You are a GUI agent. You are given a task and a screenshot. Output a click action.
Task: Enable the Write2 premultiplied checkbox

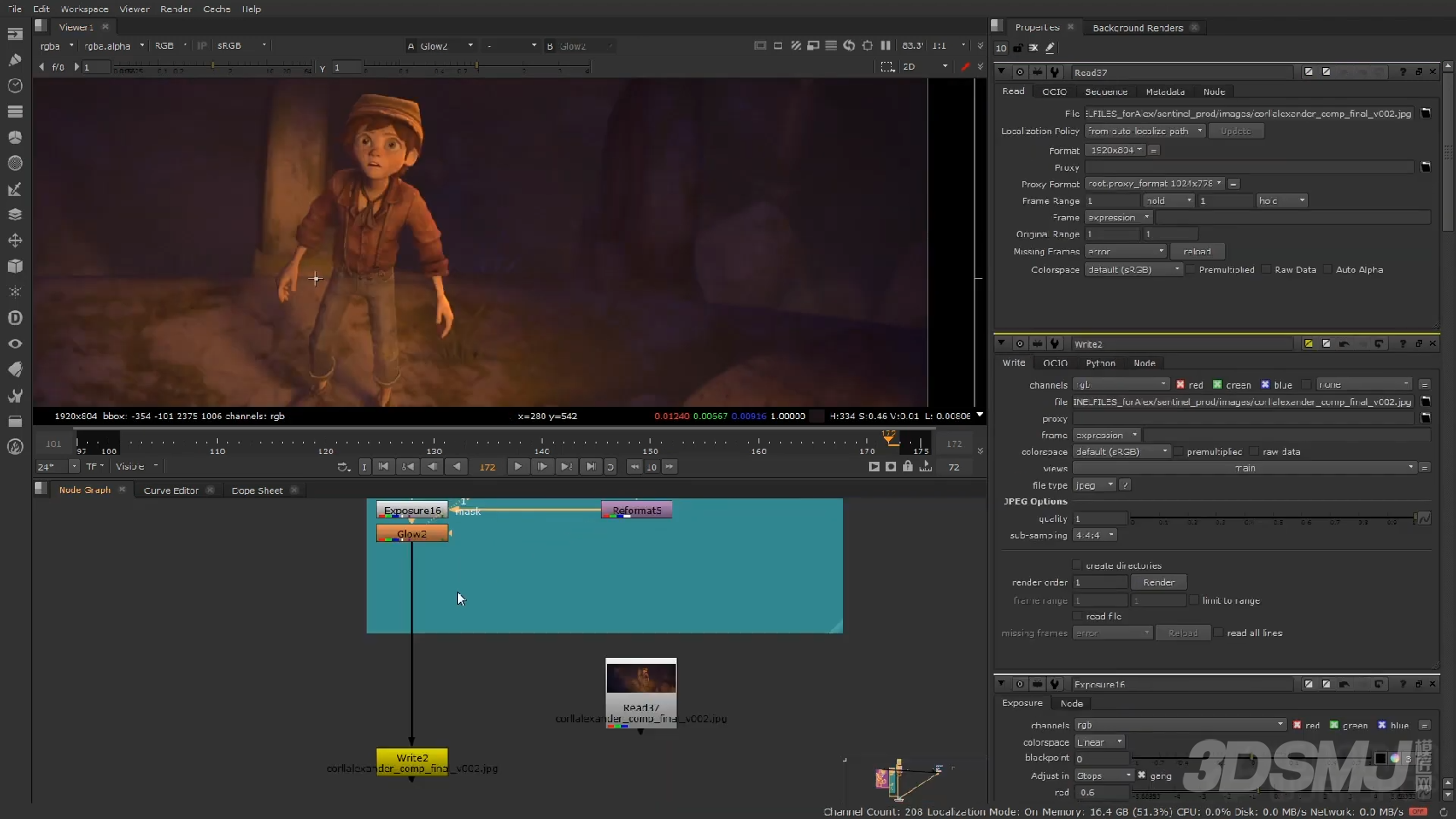click(1178, 451)
